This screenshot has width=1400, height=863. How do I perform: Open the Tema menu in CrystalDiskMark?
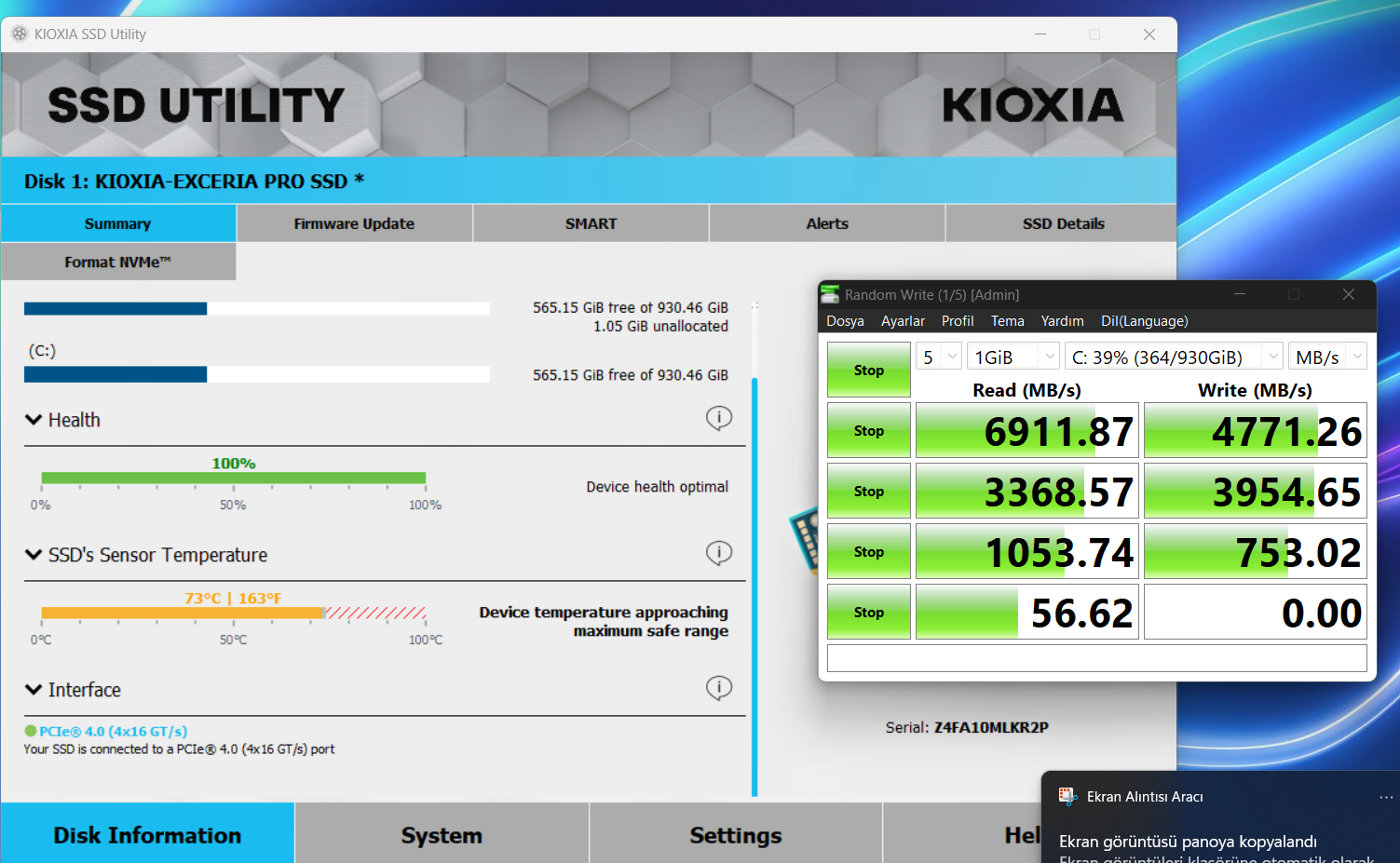point(1008,321)
